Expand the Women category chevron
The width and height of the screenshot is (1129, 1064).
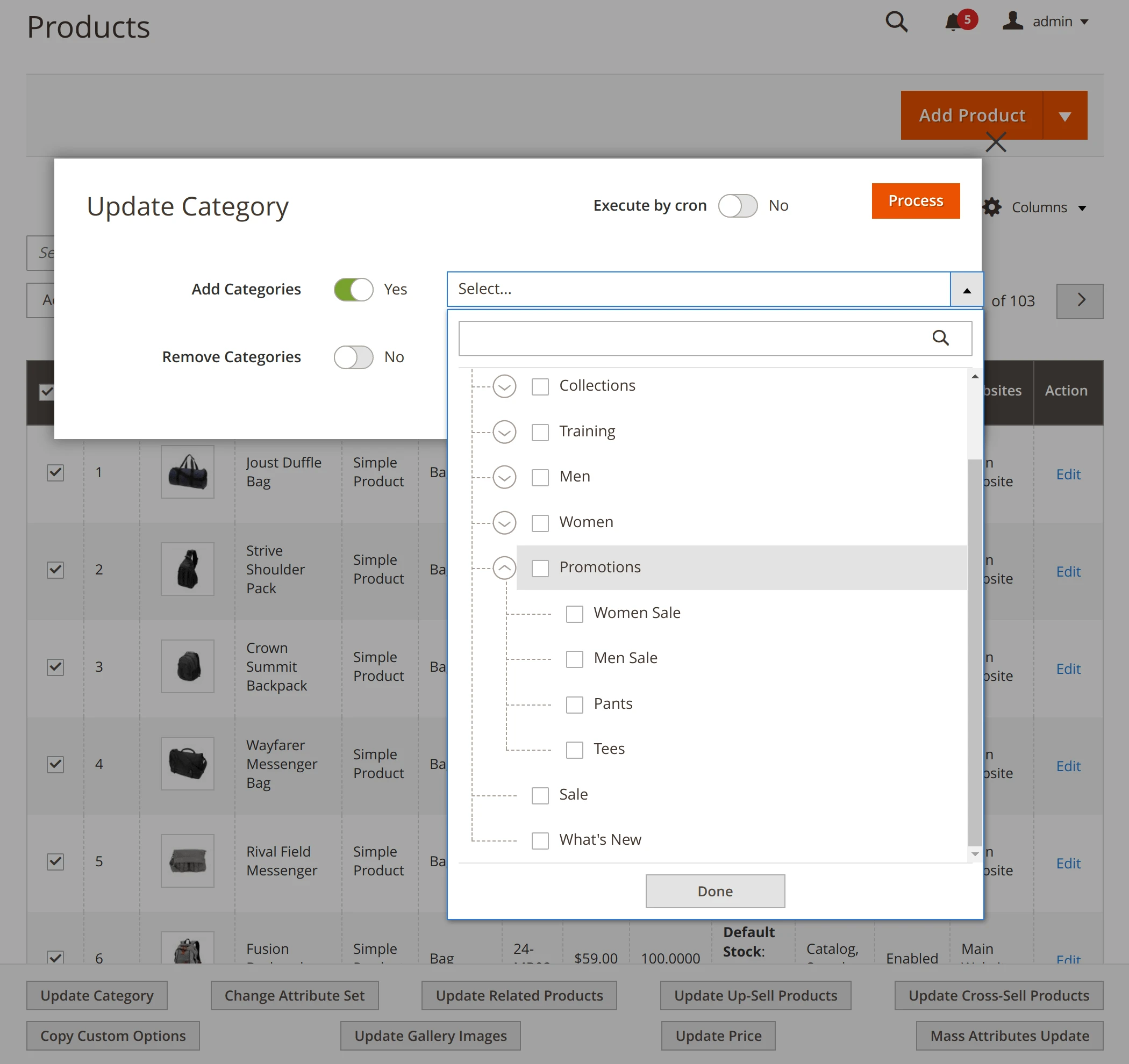[504, 522]
